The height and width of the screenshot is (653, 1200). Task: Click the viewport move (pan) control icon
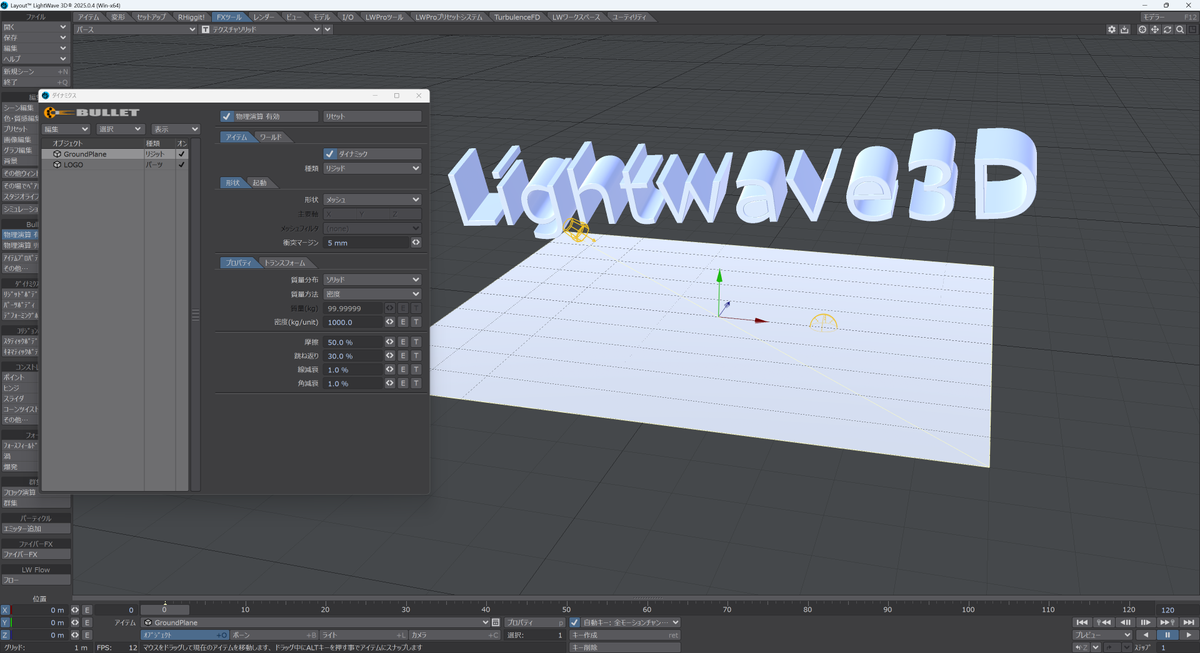click(1155, 30)
